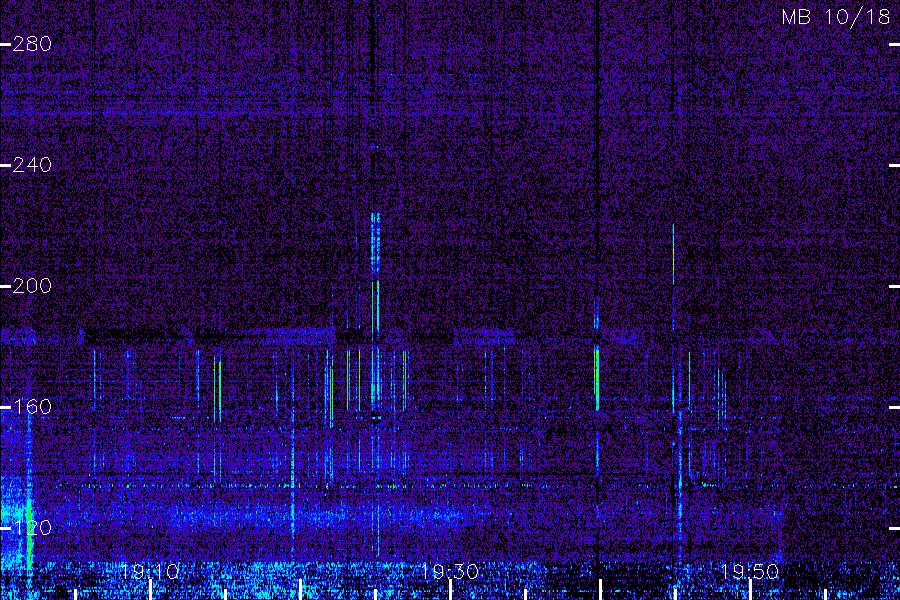Click the 240 frequency axis label
Image resolution: width=900 pixels, height=600 pixels.
(32, 165)
